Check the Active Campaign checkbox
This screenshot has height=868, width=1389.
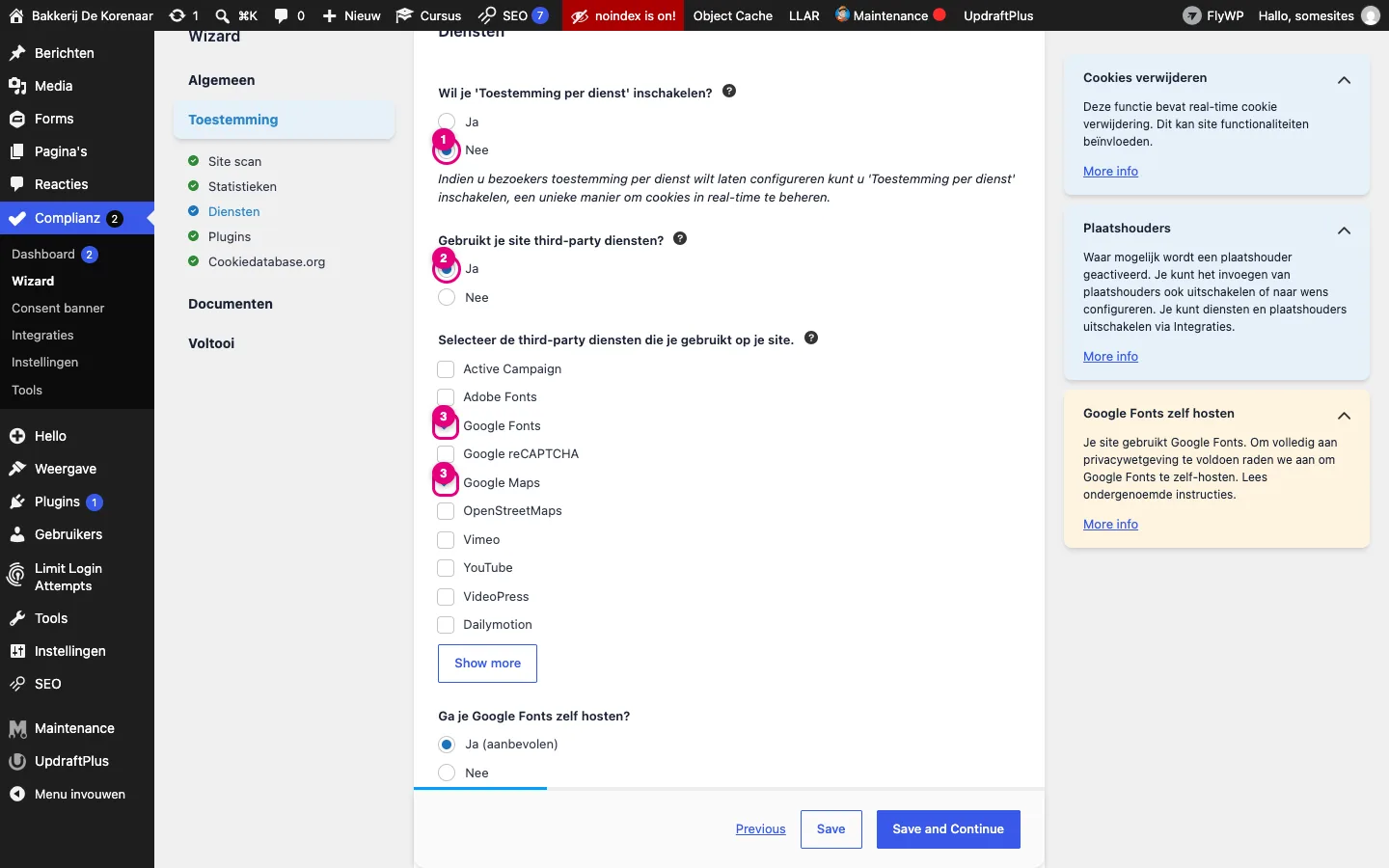(446, 368)
